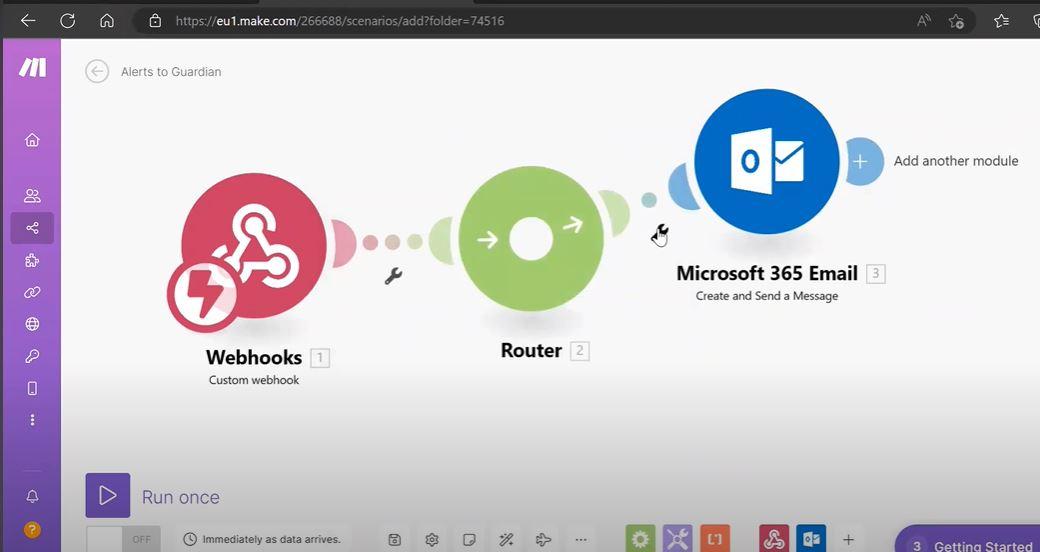Click module number 2 badge on Router

coord(580,351)
